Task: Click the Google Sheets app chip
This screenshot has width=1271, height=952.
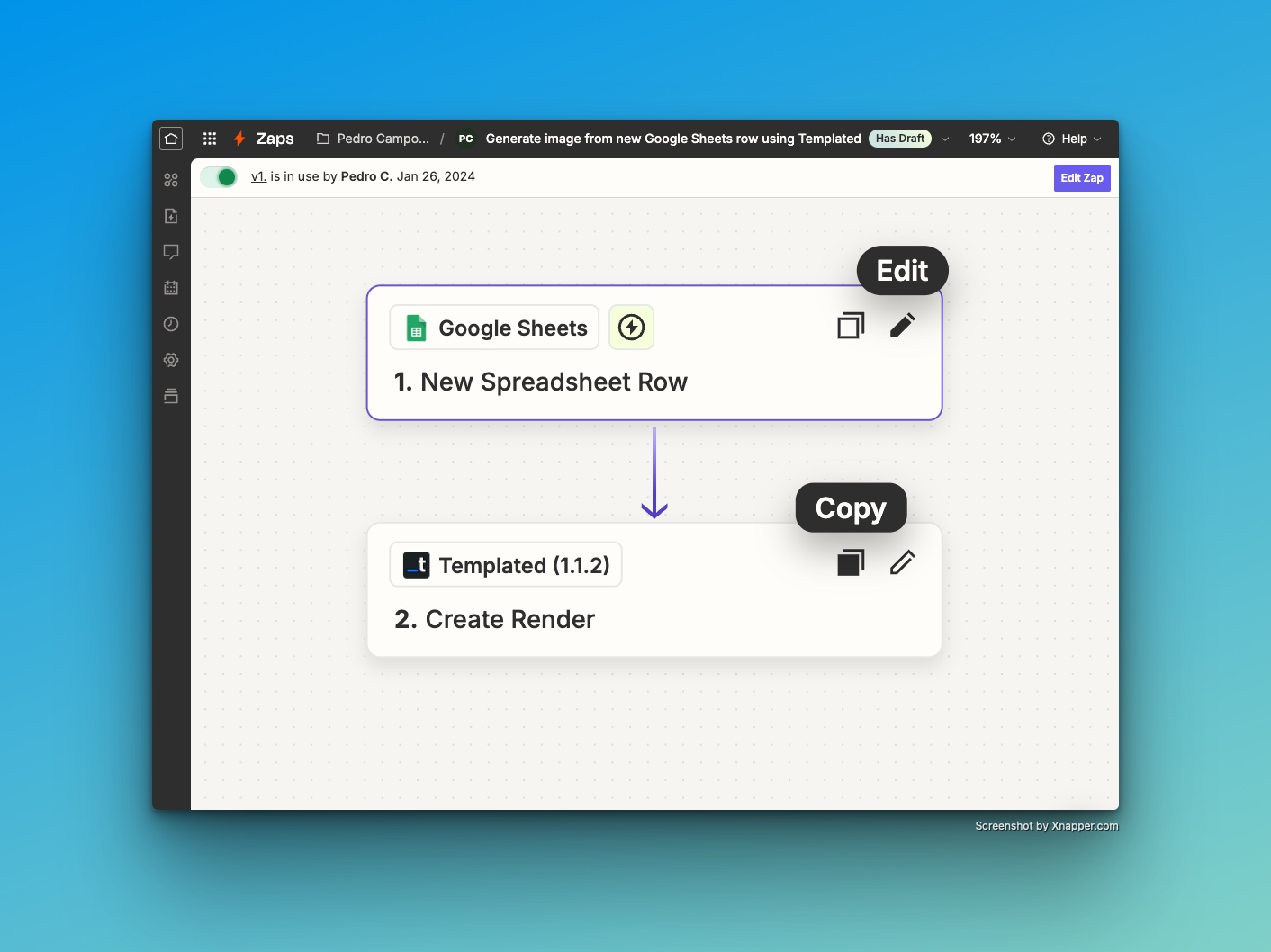Action: click(494, 328)
